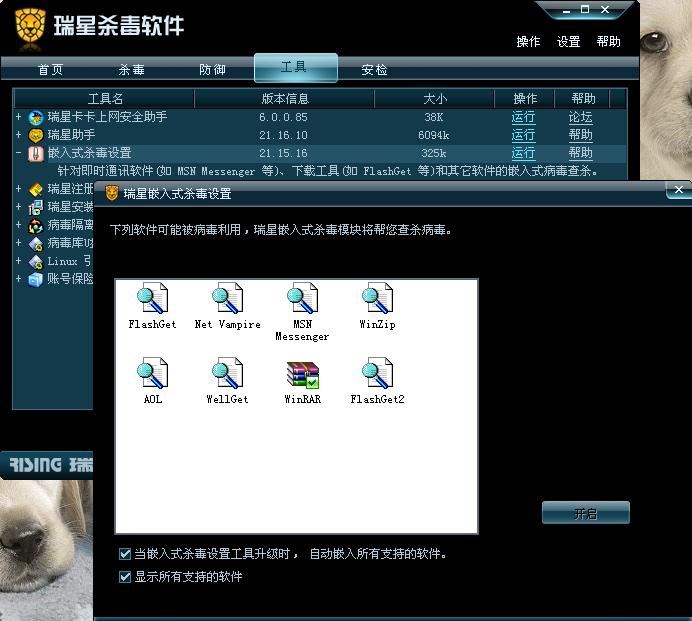Sort by 大小 column header
692x621 pixels.
tap(435, 98)
